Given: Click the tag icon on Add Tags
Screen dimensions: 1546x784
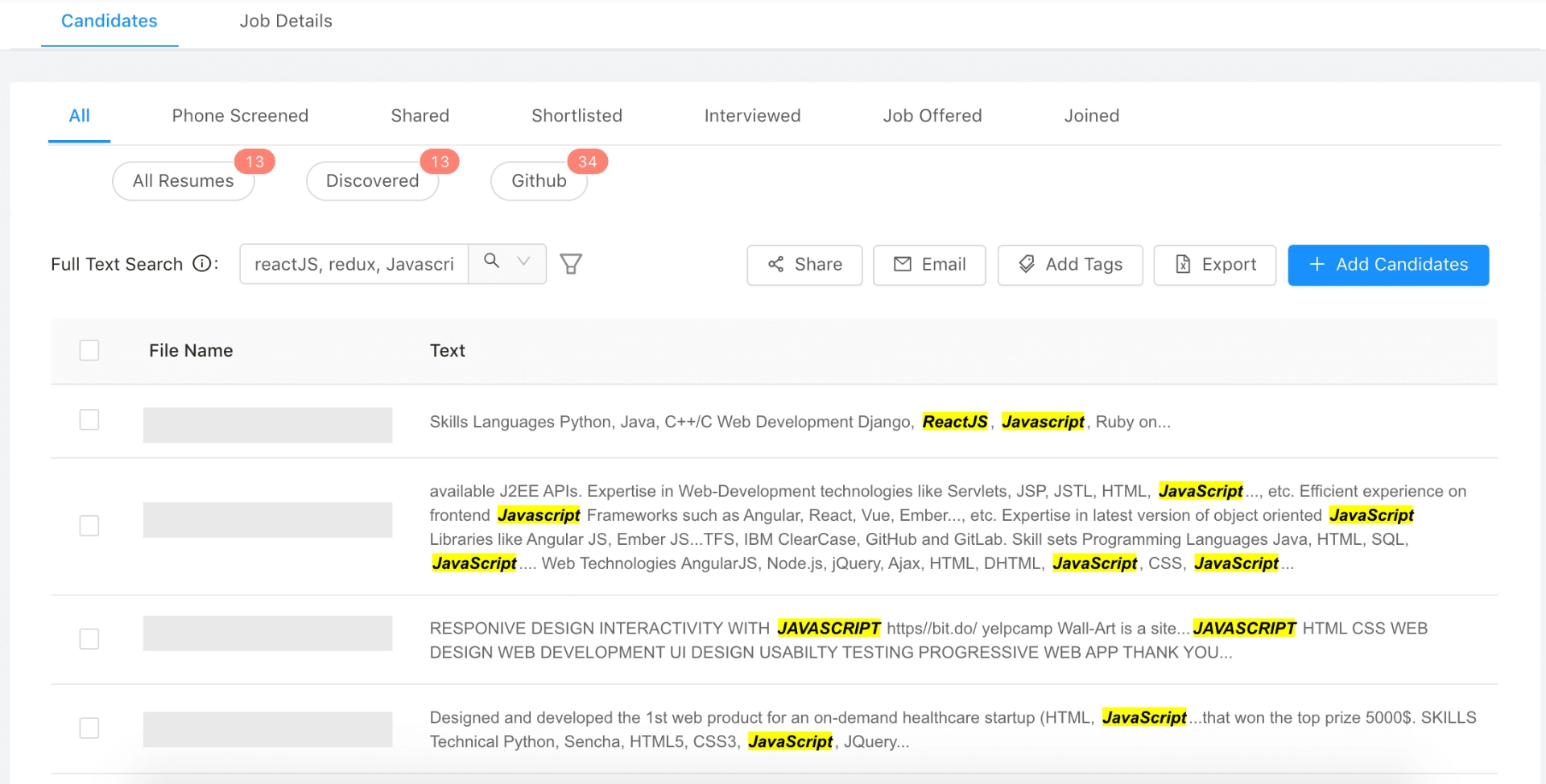Looking at the screenshot, I should (1027, 264).
